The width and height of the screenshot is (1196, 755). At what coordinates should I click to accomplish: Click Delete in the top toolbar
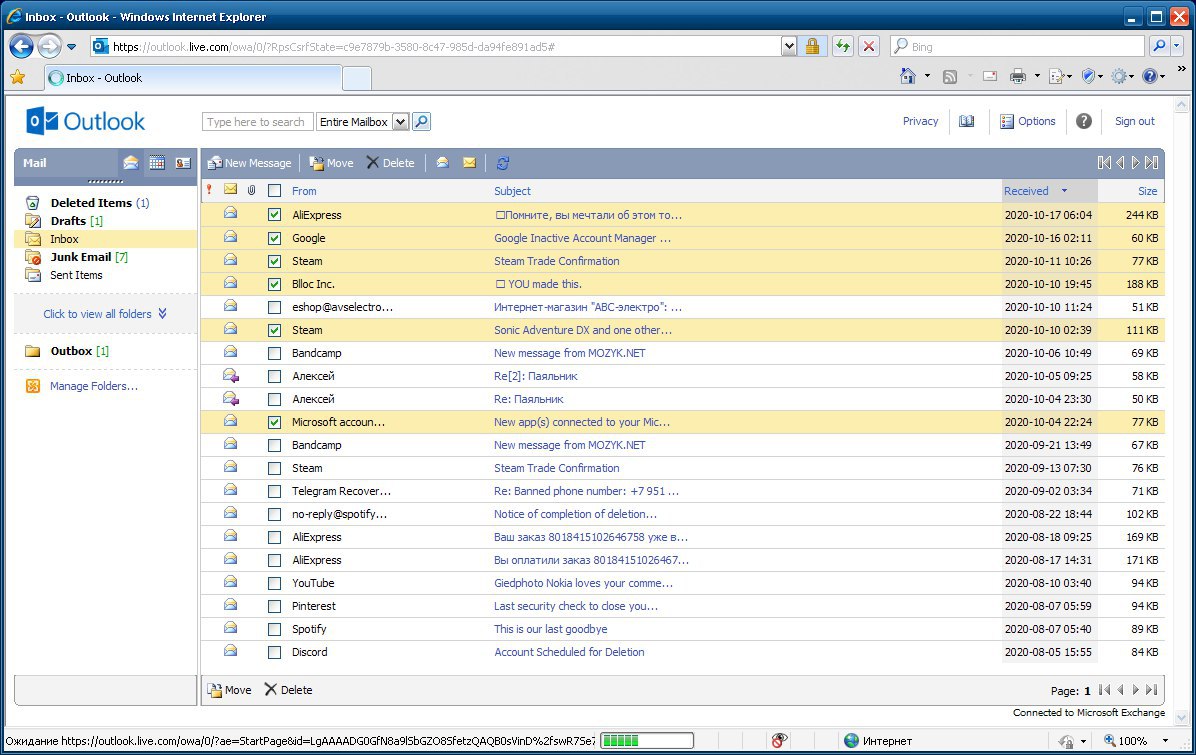click(391, 162)
